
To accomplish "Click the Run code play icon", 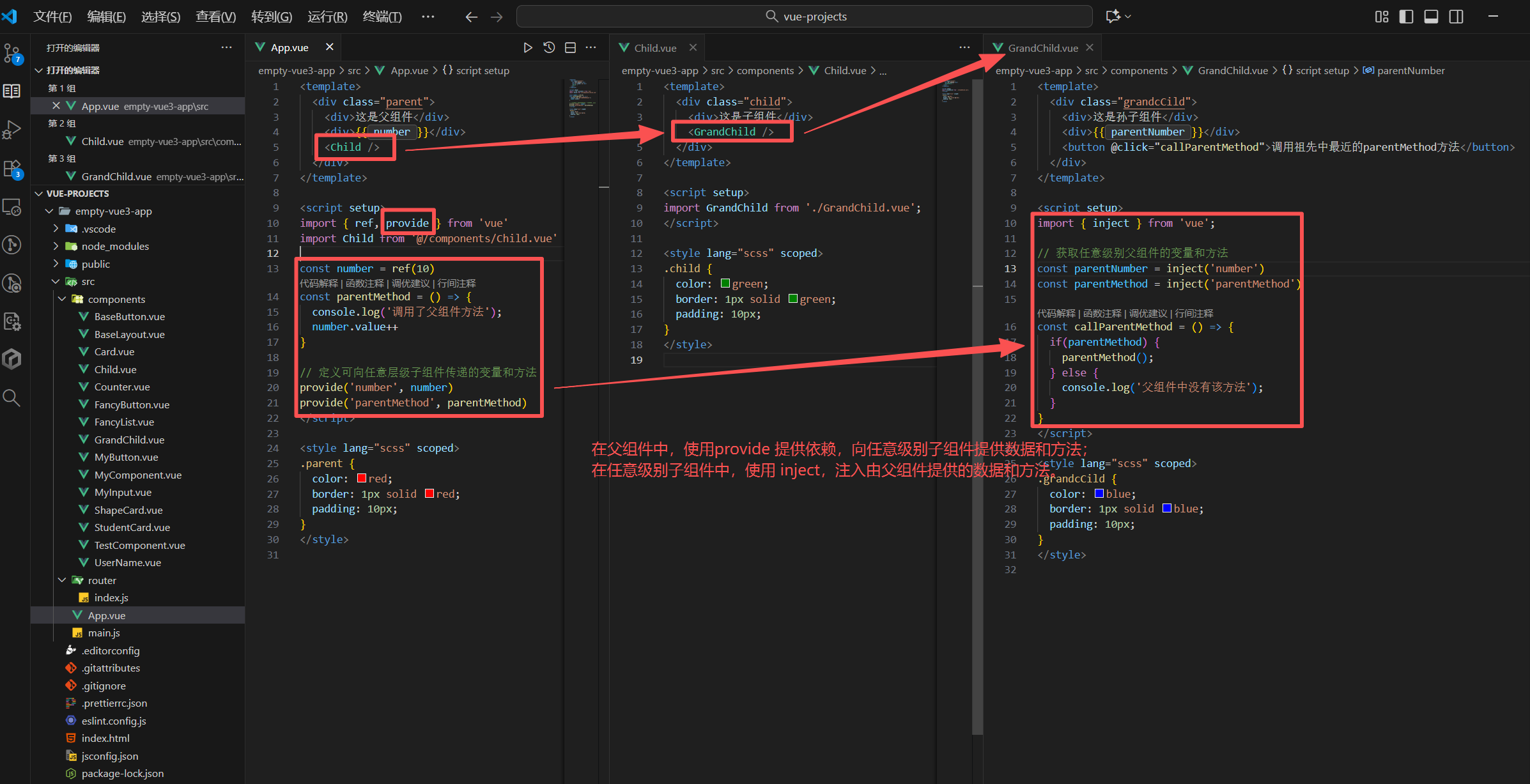I will click(x=528, y=47).
